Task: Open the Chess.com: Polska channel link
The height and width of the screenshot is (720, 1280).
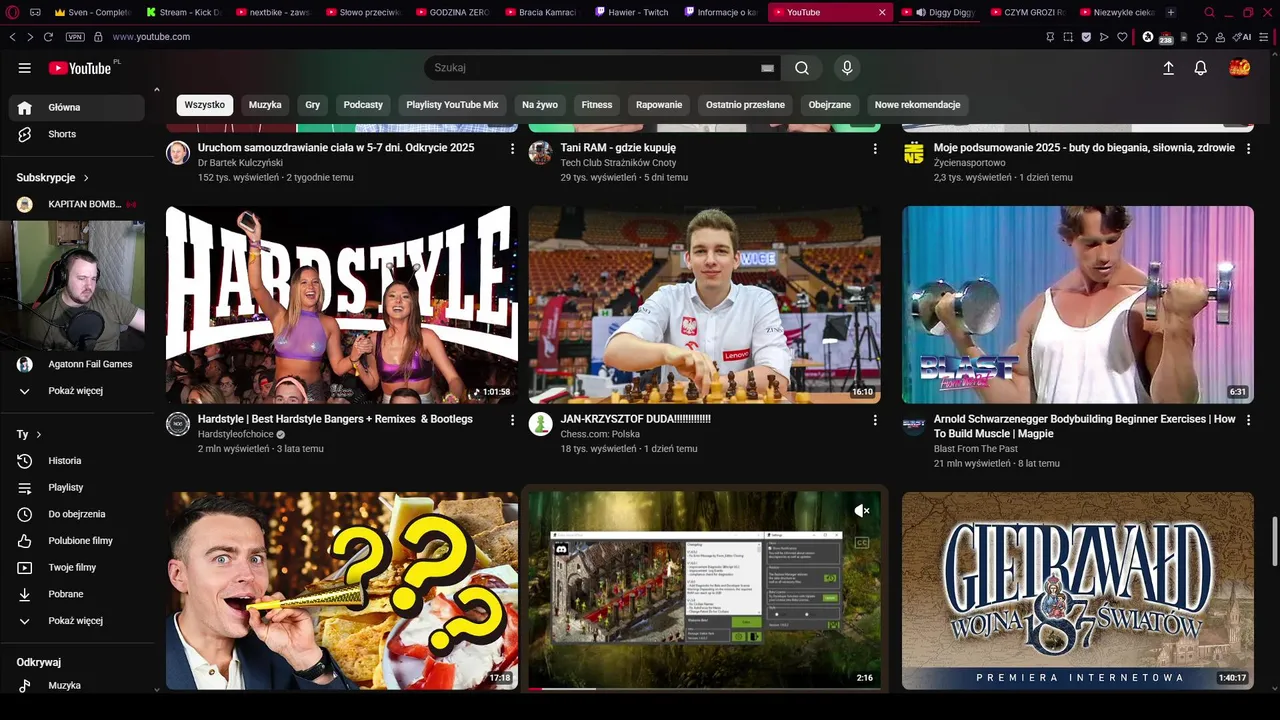Action: point(600,435)
